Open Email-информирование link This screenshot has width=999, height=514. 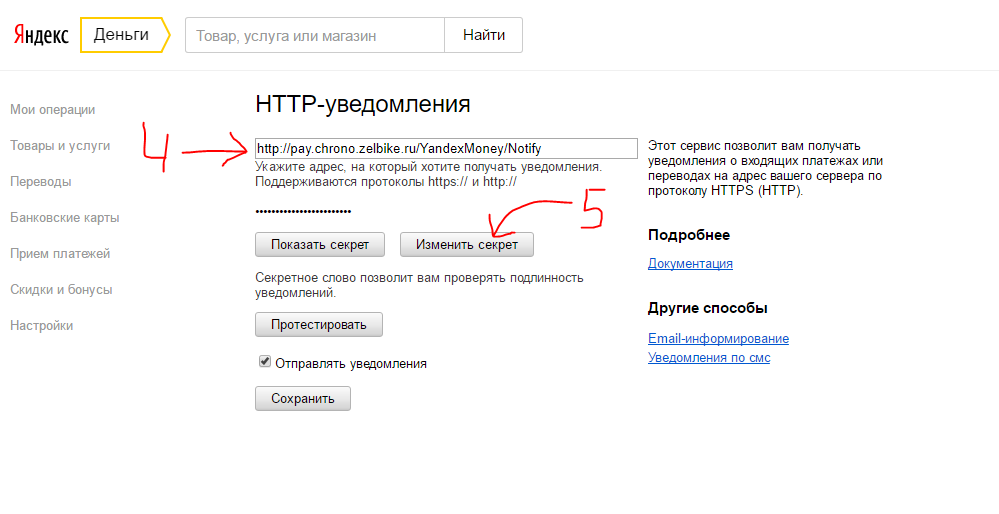click(x=718, y=339)
